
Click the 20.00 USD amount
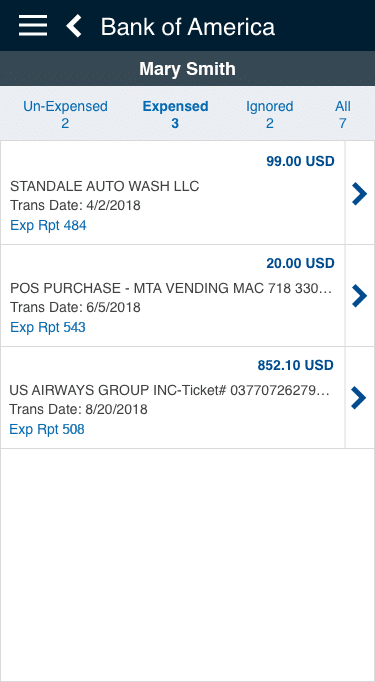tap(300, 263)
